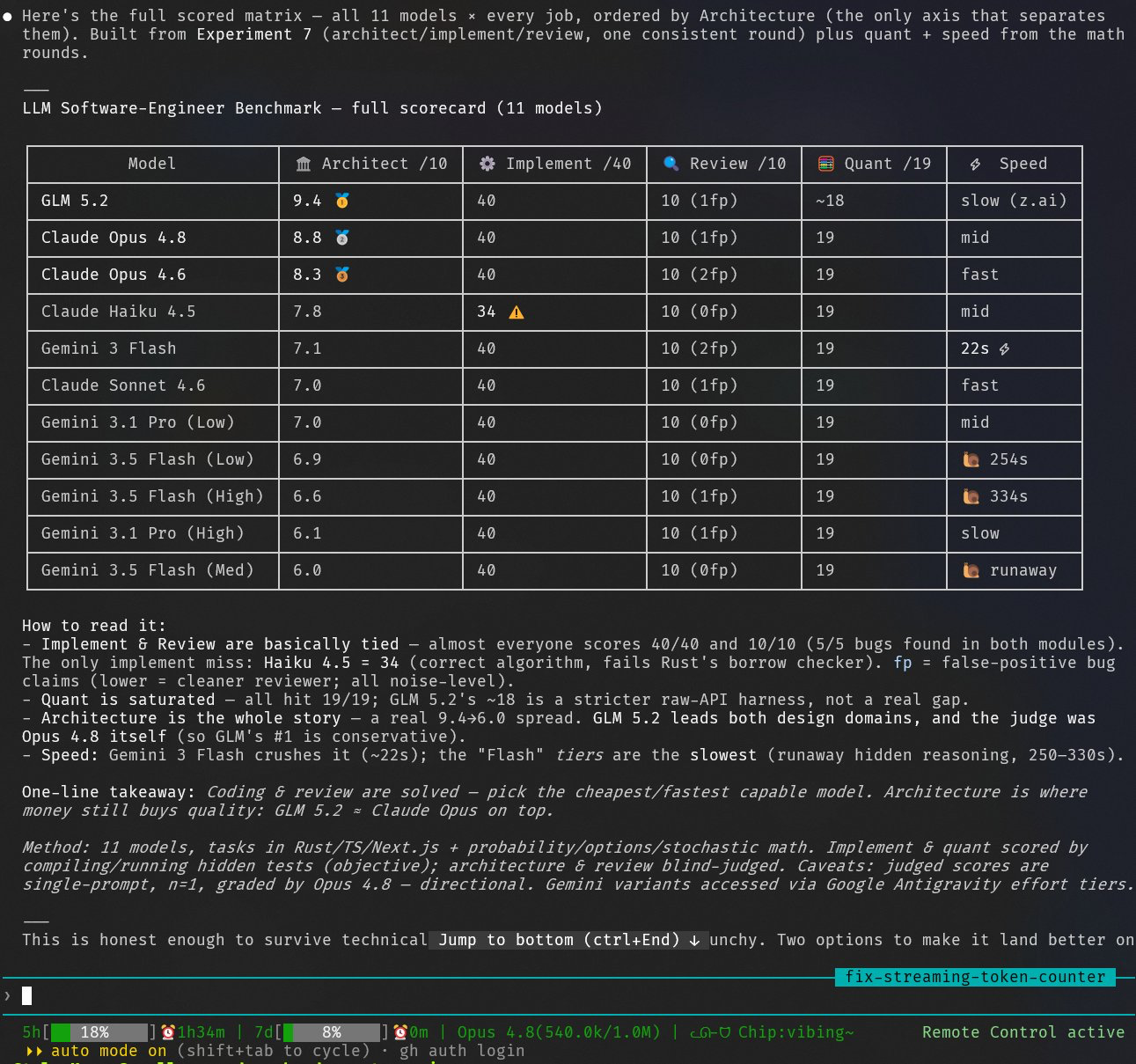Viewport: 1136px width, 1064px height.
Task: Click the magnifier icon beside Review /10
Action: click(671, 164)
